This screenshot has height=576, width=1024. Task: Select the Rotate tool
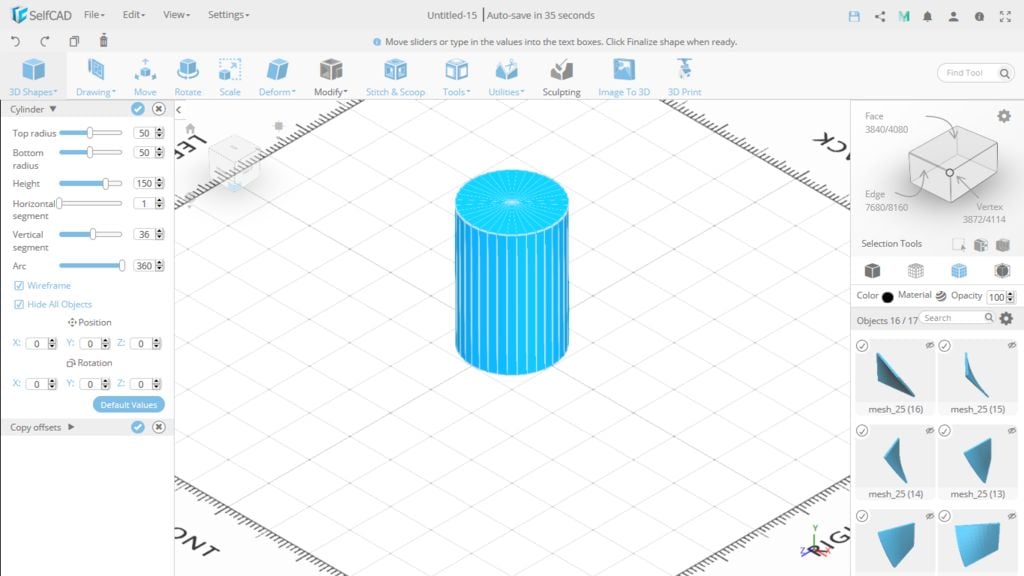pyautogui.click(x=187, y=76)
